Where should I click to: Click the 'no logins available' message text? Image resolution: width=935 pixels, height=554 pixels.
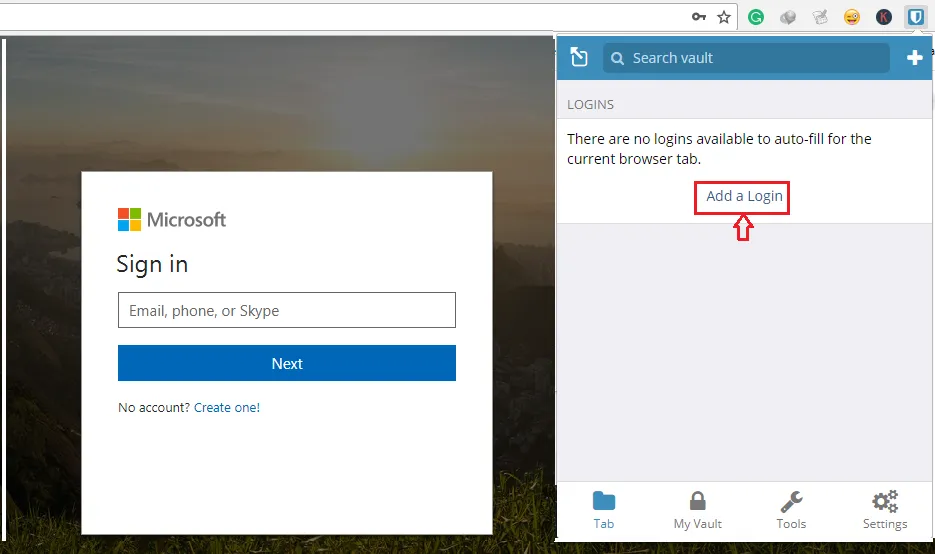[719, 149]
